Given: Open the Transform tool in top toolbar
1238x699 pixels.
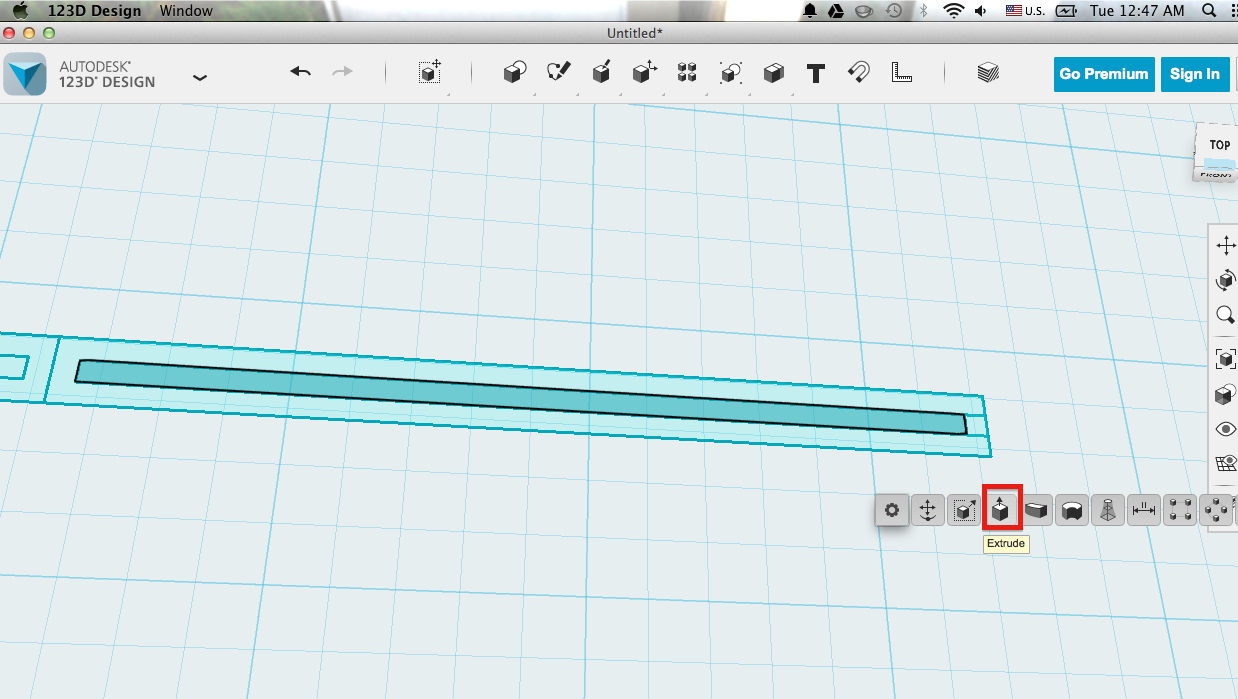Looking at the screenshot, I should coord(430,73).
